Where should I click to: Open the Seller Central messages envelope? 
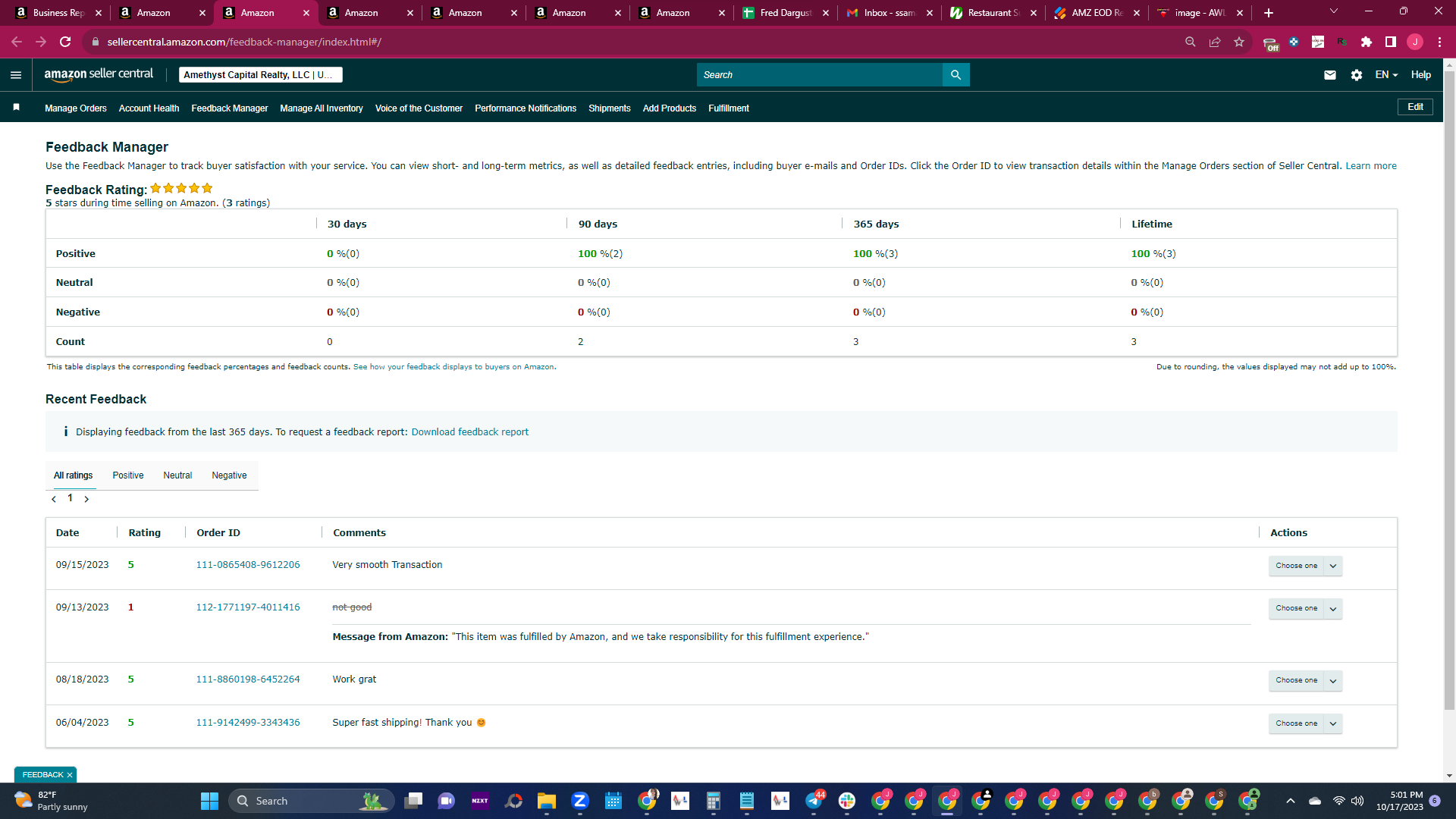tap(1330, 75)
